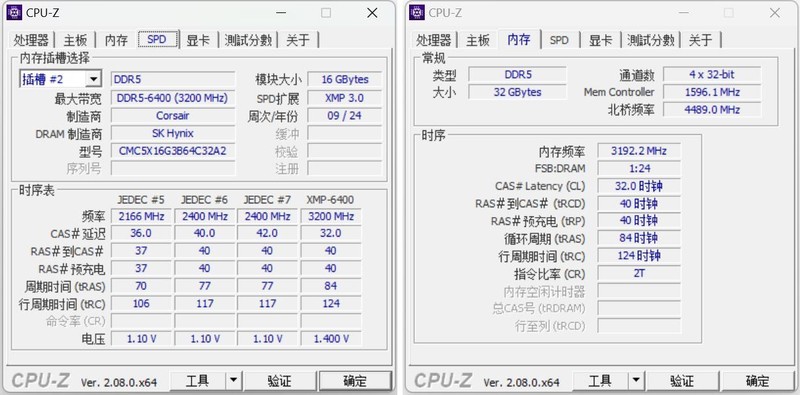This screenshot has height=395, width=800.
Task: Minimize the left CPU-Z window
Action: (280, 13)
